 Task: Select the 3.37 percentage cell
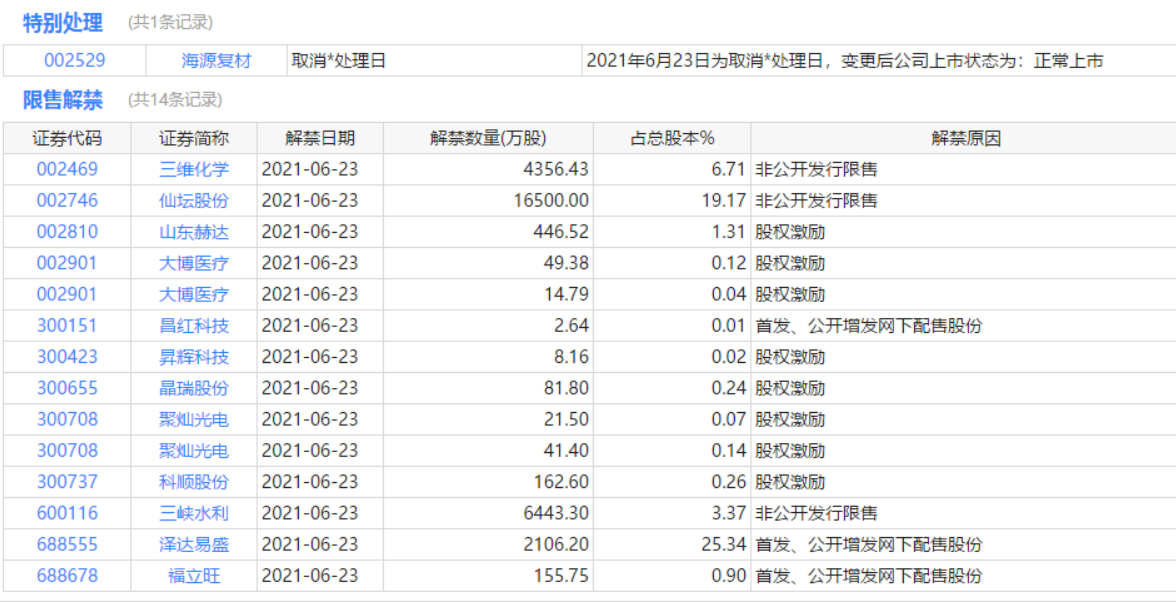coord(673,514)
